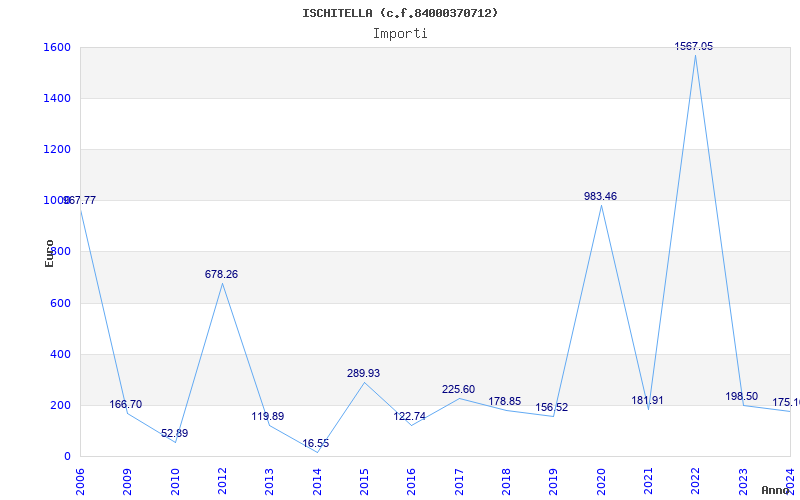This screenshot has width=800, height=500.
Task: Click the x-axis year 2019
Action: point(554,482)
